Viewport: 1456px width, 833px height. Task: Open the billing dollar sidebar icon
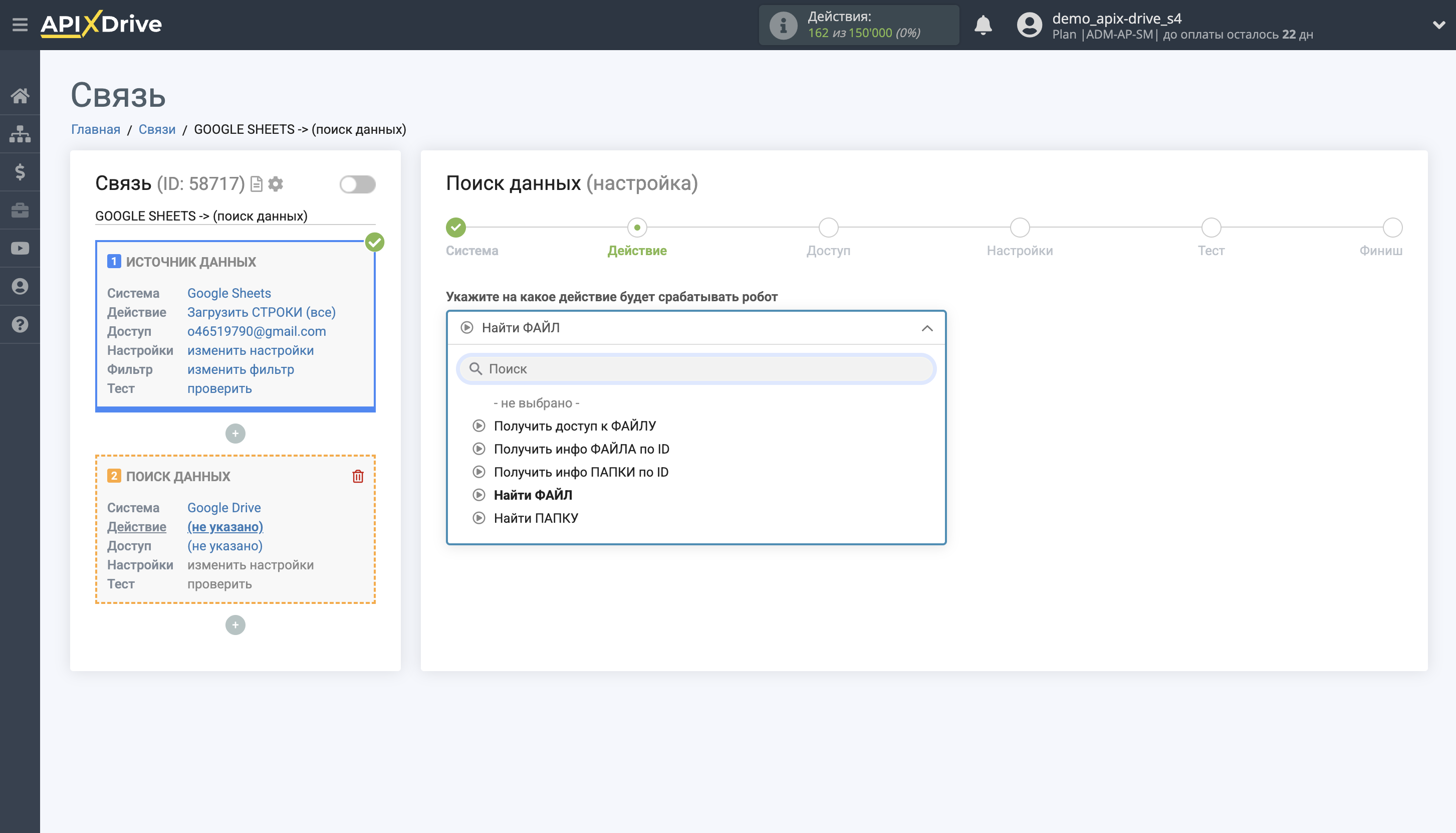click(20, 171)
